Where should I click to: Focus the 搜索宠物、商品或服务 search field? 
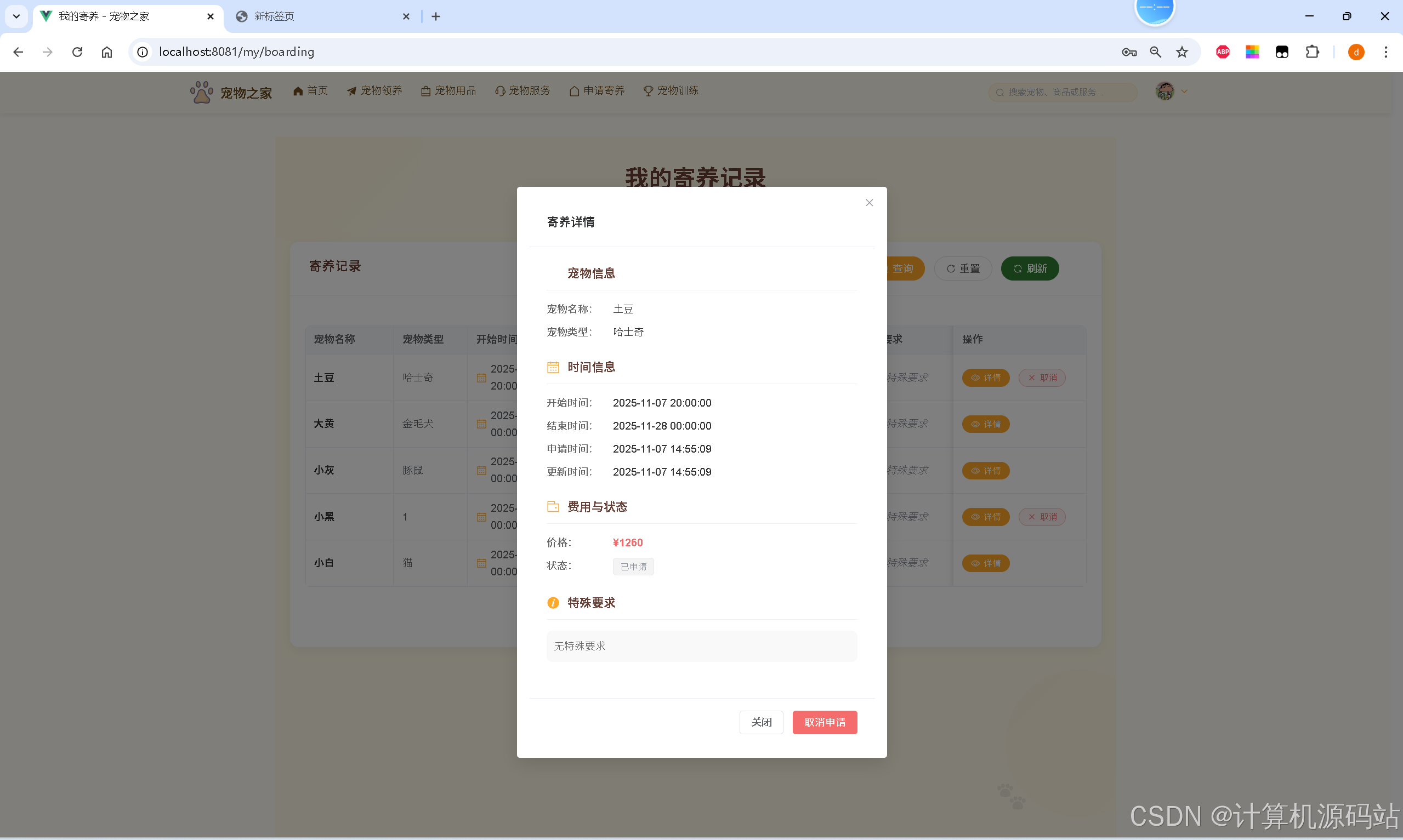coord(1063,92)
